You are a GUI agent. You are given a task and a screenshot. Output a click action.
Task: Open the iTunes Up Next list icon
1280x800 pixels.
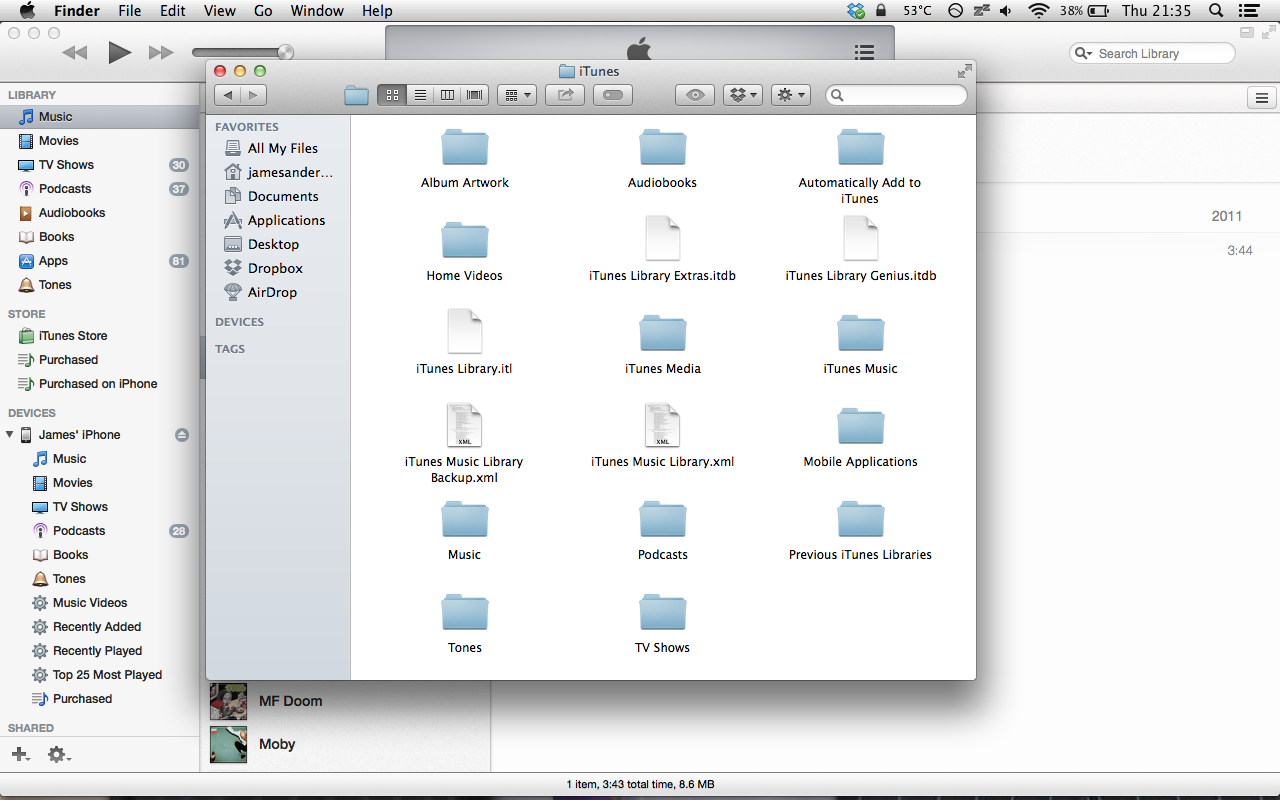click(x=865, y=53)
